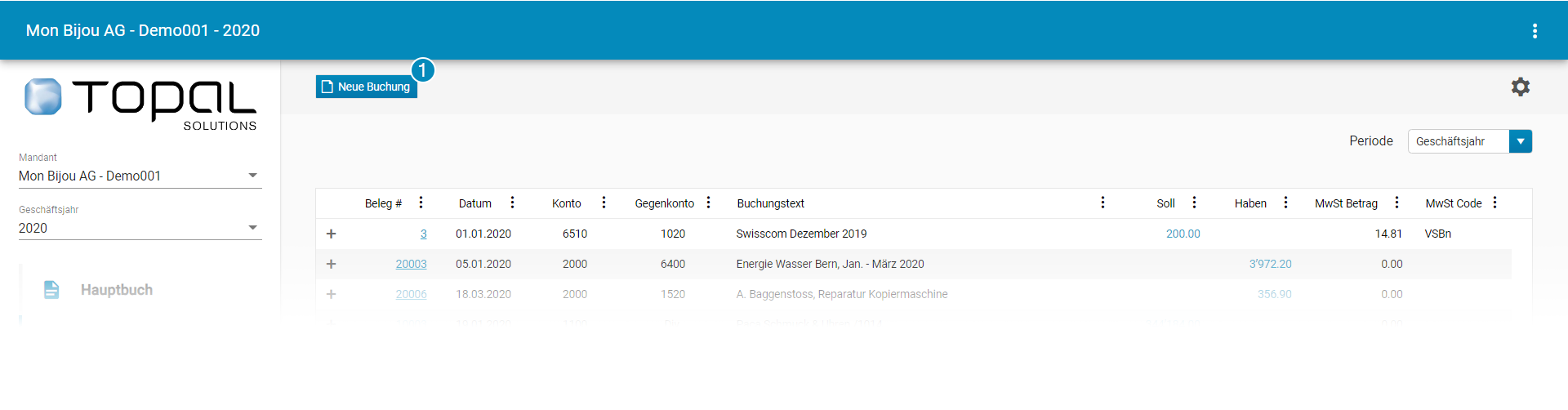1568x410 pixels.
Task: Open Datum column options menu
Action: tap(512, 203)
